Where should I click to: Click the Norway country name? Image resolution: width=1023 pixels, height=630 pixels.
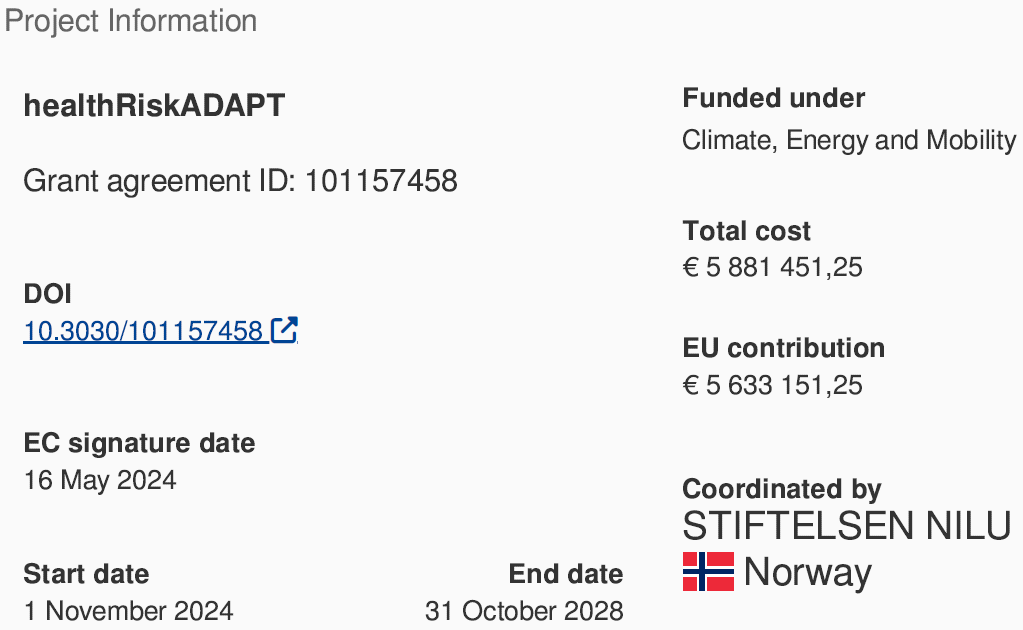click(x=807, y=573)
